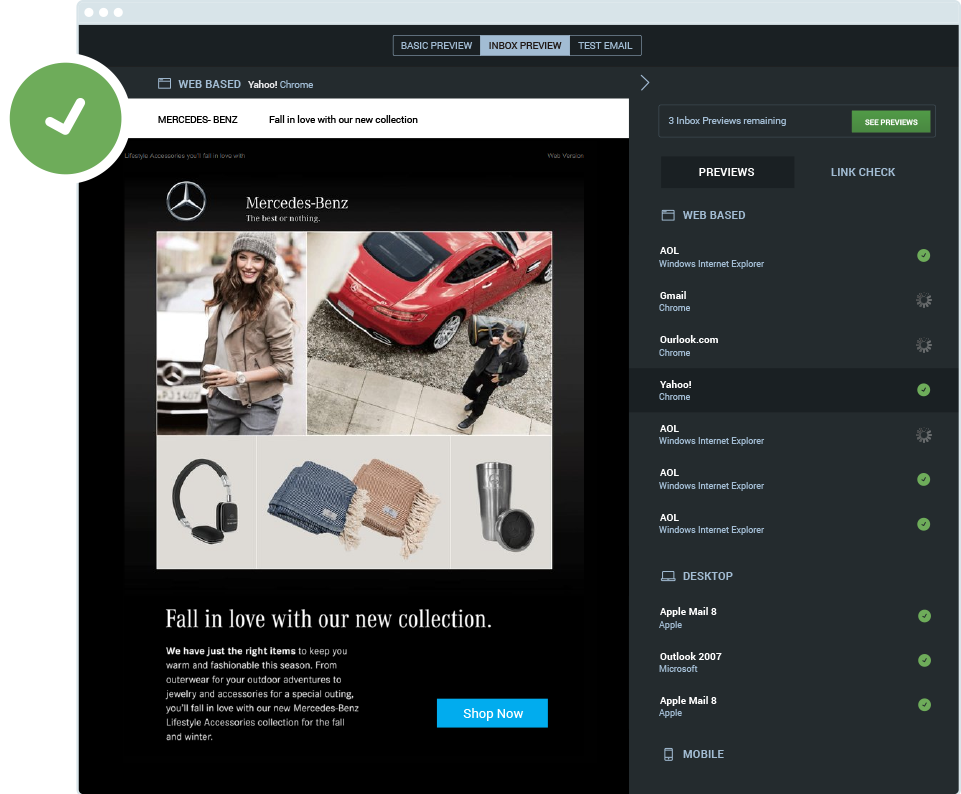Viewport: 961px width, 794px height.
Task: Open the Test Email tab
Action: pos(605,45)
